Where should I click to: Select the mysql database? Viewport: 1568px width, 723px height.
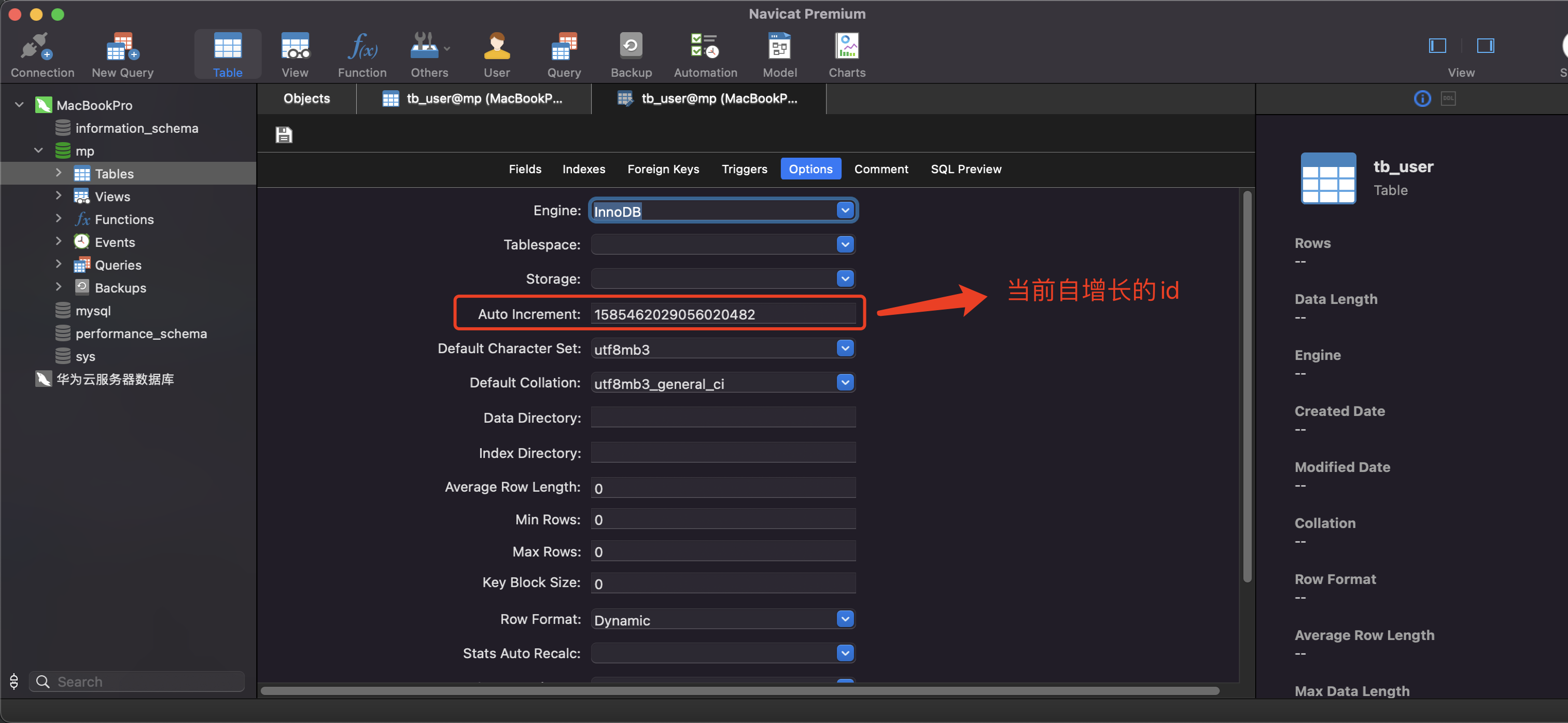click(92, 311)
